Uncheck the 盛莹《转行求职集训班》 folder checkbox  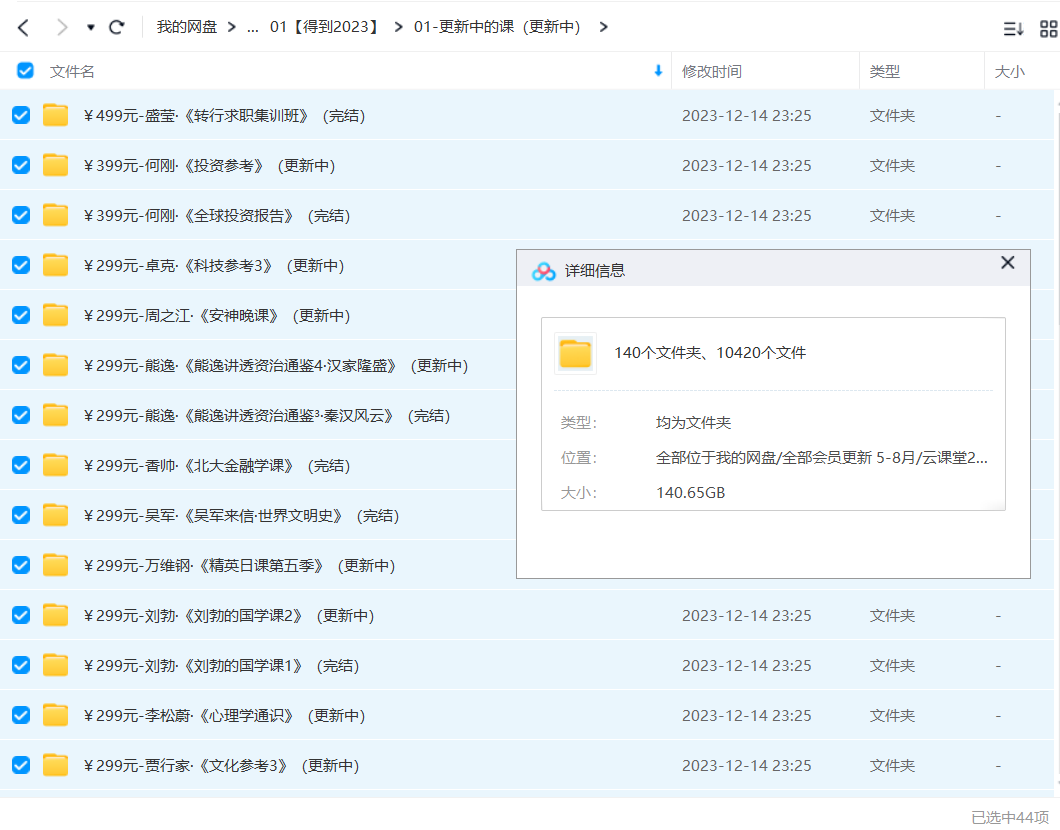pos(21,115)
